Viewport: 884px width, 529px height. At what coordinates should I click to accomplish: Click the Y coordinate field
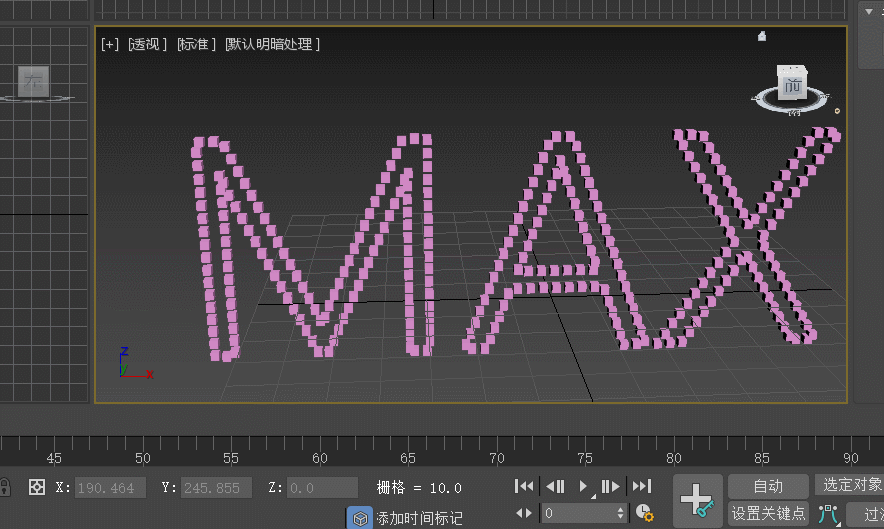coord(216,488)
